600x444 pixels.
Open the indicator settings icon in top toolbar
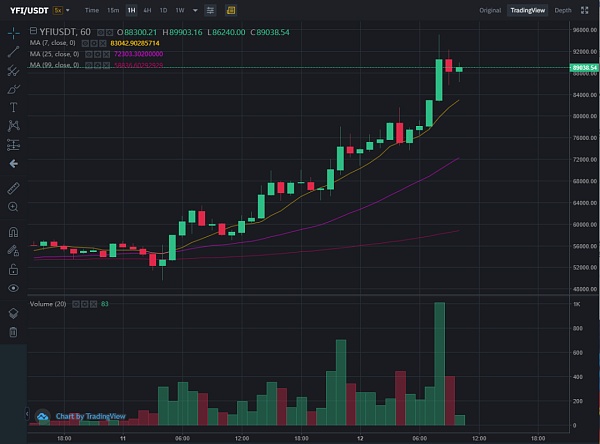point(210,10)
